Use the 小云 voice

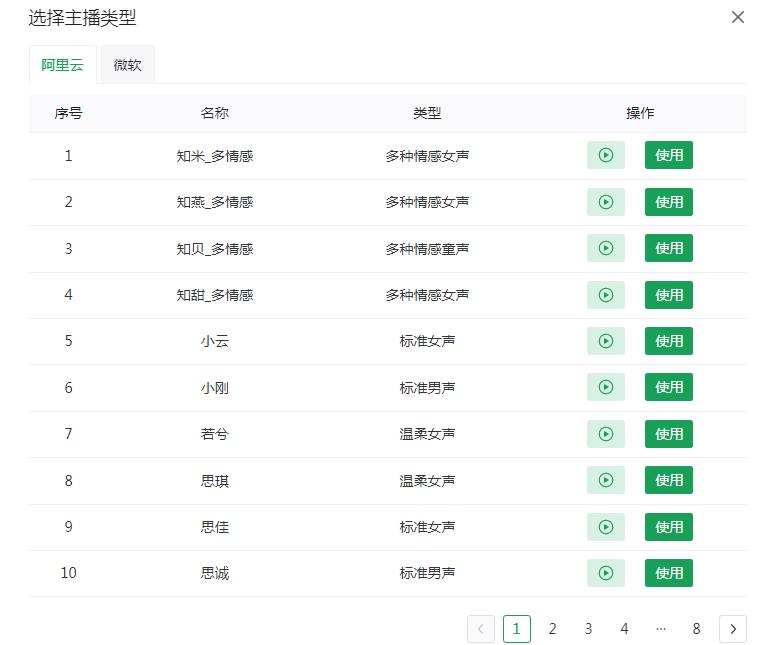669,341
